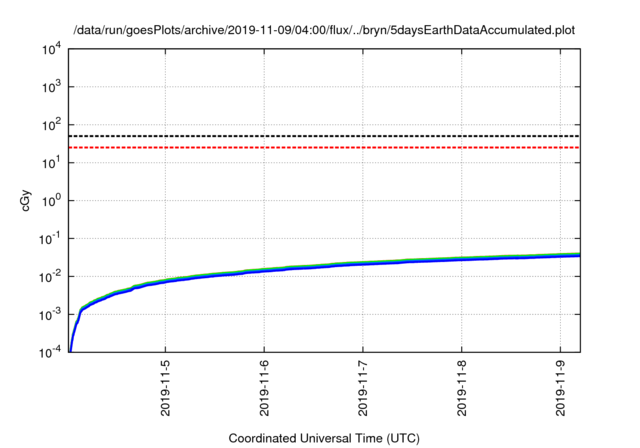Select the 10^3 y-axis label

pyautogui.click(x=52, y=87)
